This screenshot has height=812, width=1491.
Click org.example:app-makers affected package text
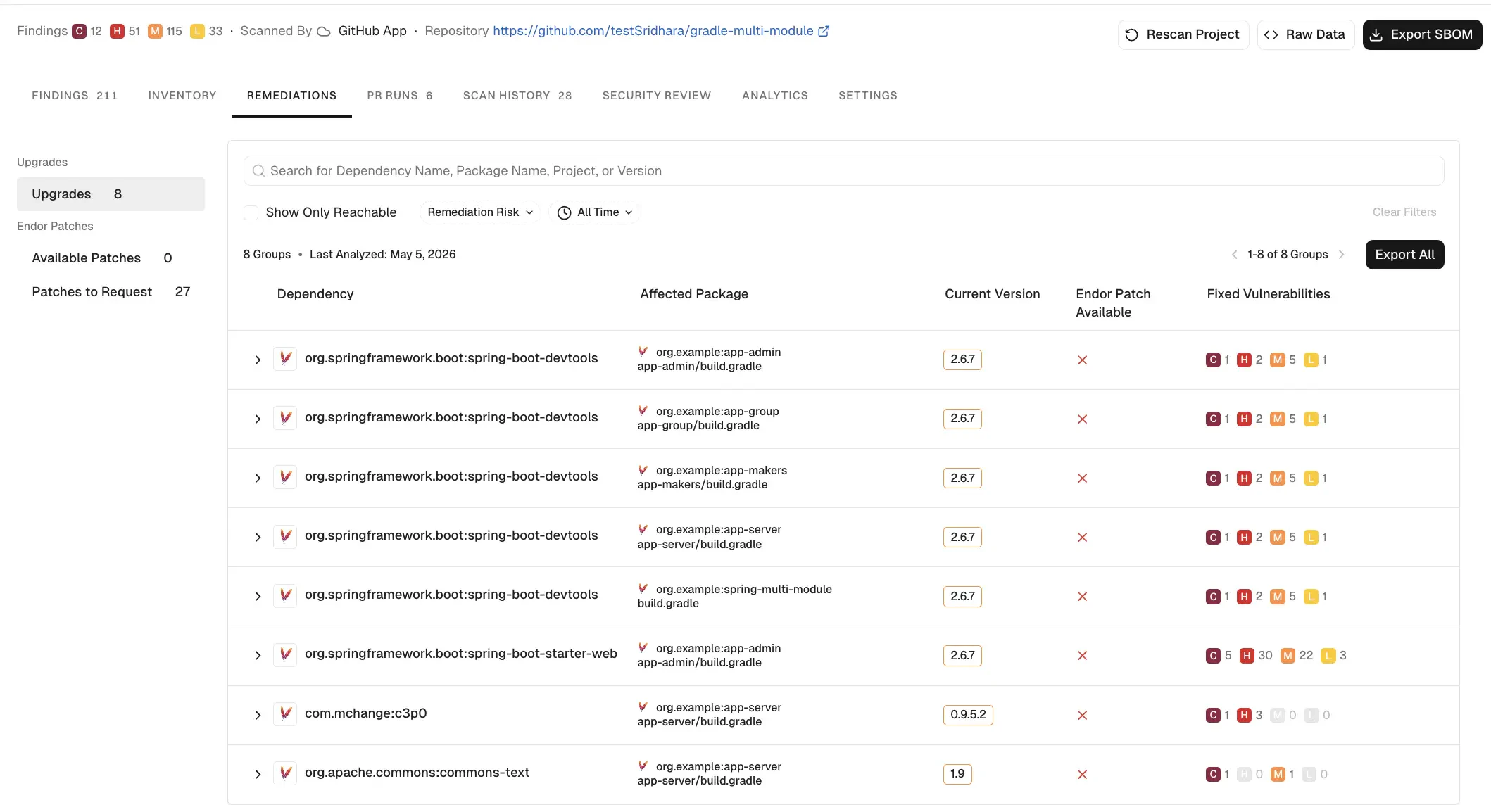(x=722, y=471)
